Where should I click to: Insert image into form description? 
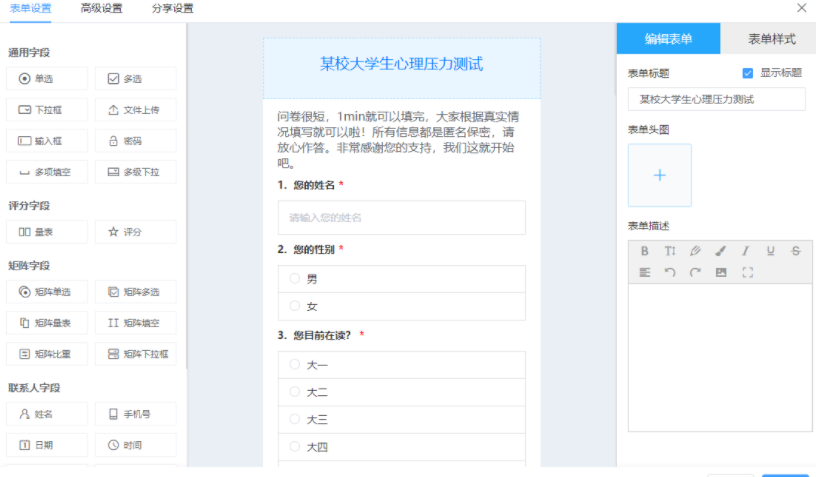point(721,272)
